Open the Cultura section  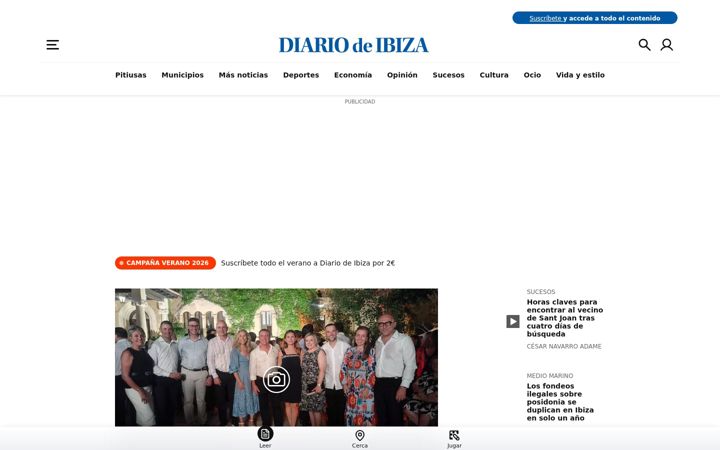click(494, 75)
